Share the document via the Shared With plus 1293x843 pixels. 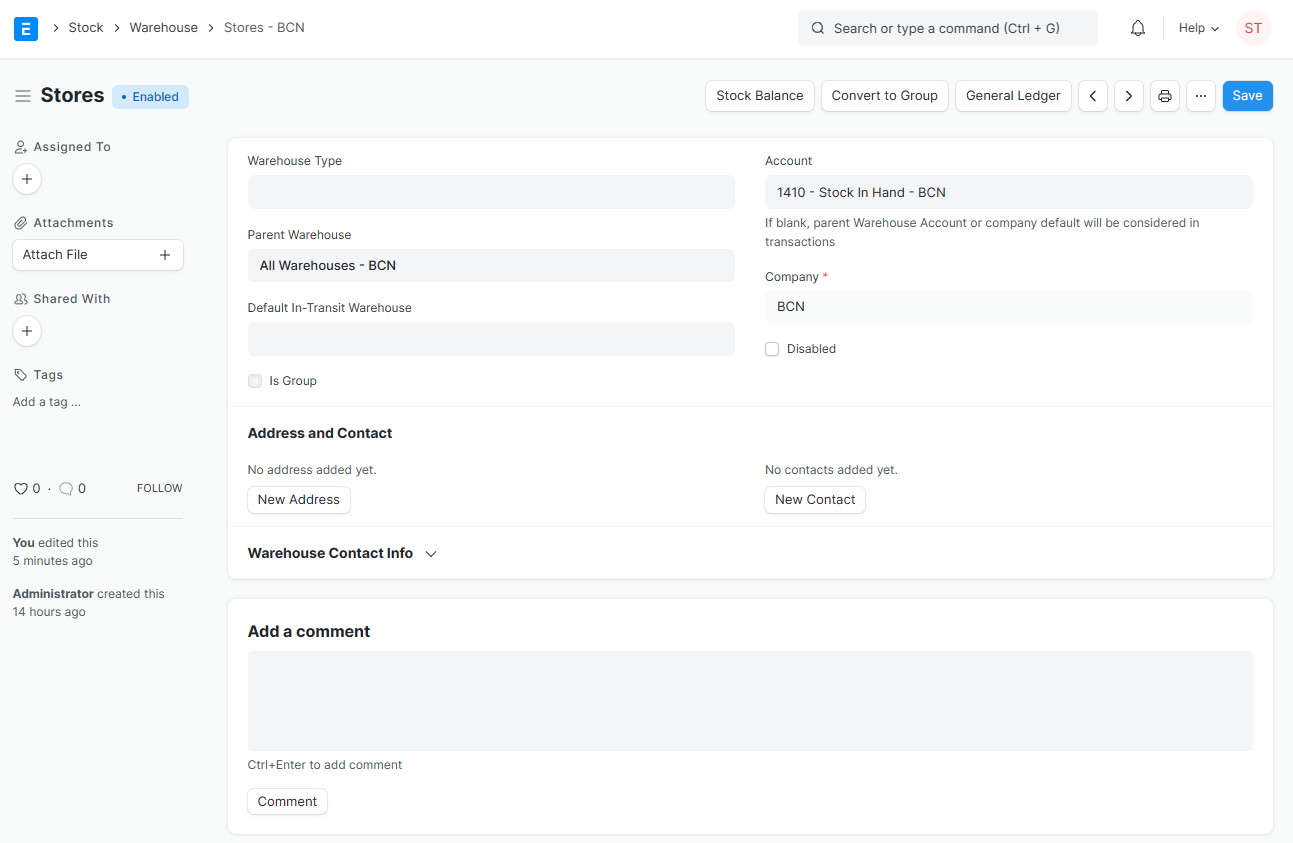pos(27,331)
